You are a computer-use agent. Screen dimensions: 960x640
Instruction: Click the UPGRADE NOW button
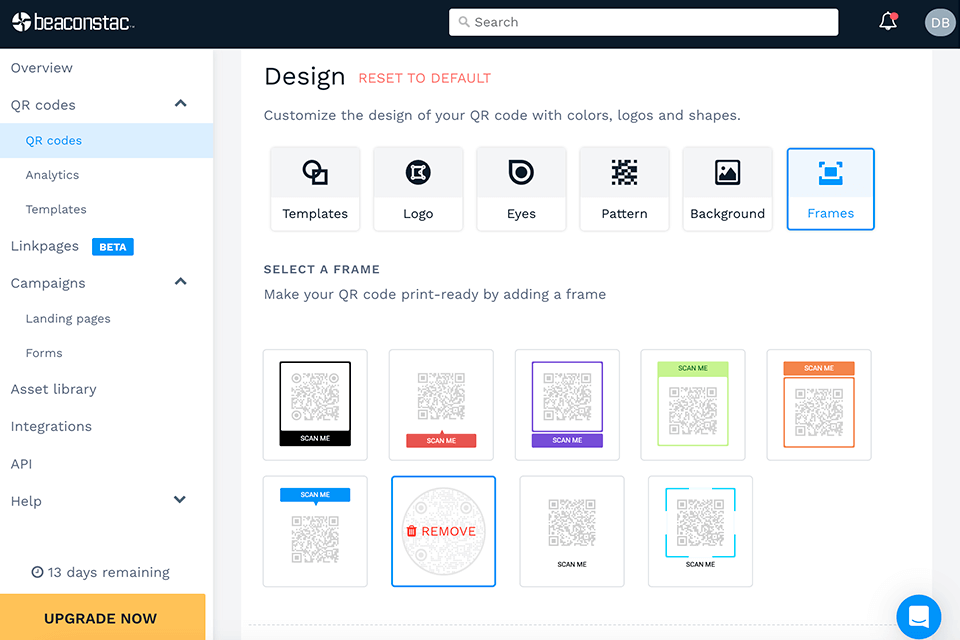coord(103,617)
